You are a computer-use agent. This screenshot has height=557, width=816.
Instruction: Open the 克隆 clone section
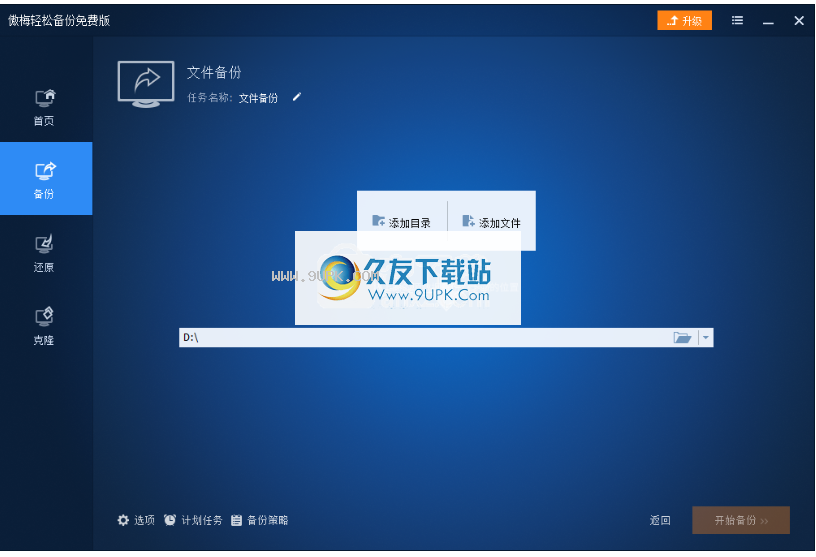45,326
